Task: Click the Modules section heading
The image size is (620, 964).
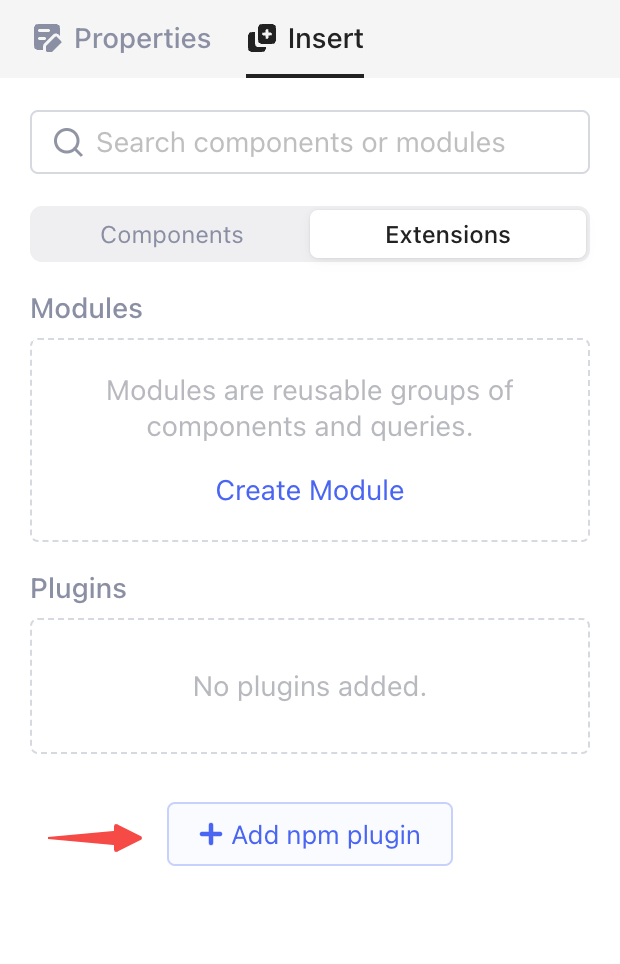Action: [87, 307]
